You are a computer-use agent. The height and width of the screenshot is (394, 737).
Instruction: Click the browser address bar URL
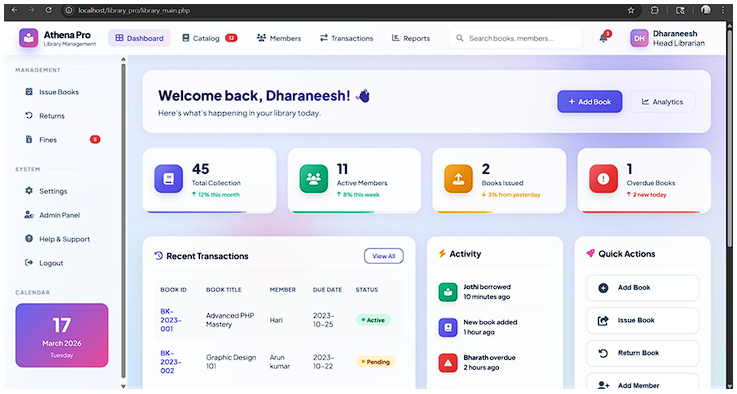tap(134, 10)
